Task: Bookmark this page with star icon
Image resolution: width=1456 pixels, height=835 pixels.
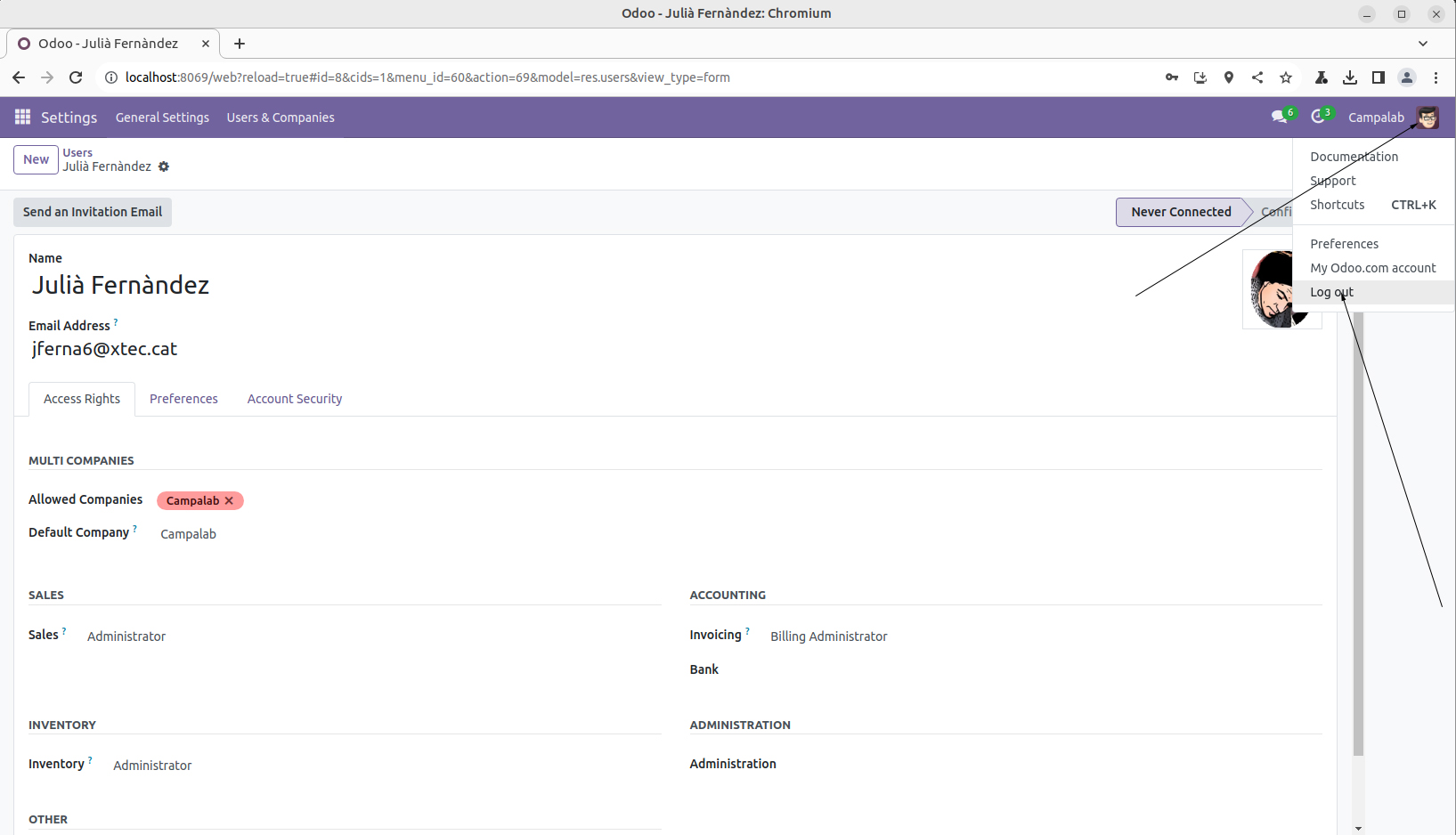Action: coord(1285,77)
